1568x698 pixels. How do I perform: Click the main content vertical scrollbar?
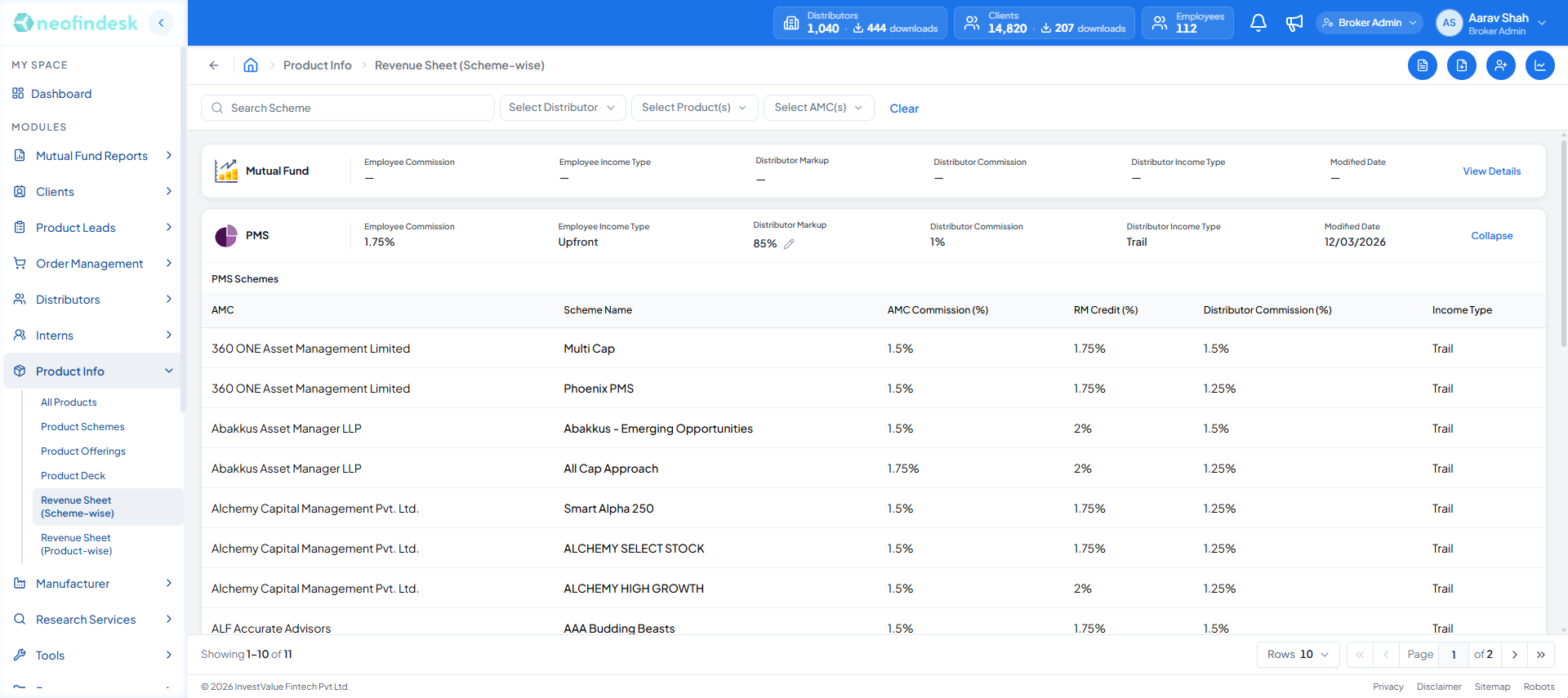[1563, 245]
